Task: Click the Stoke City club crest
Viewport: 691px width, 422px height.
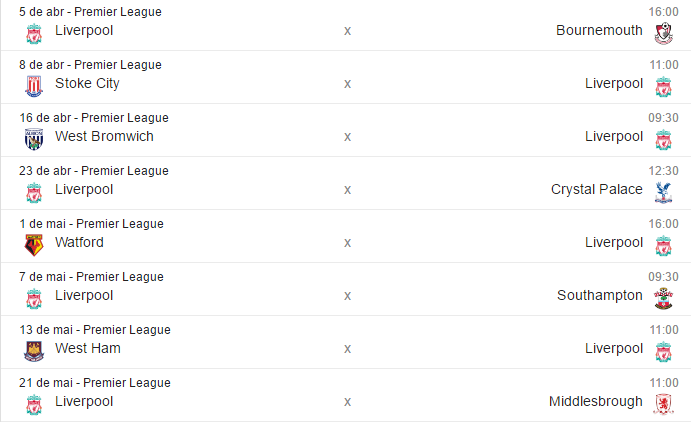Action: coord(34,86)
